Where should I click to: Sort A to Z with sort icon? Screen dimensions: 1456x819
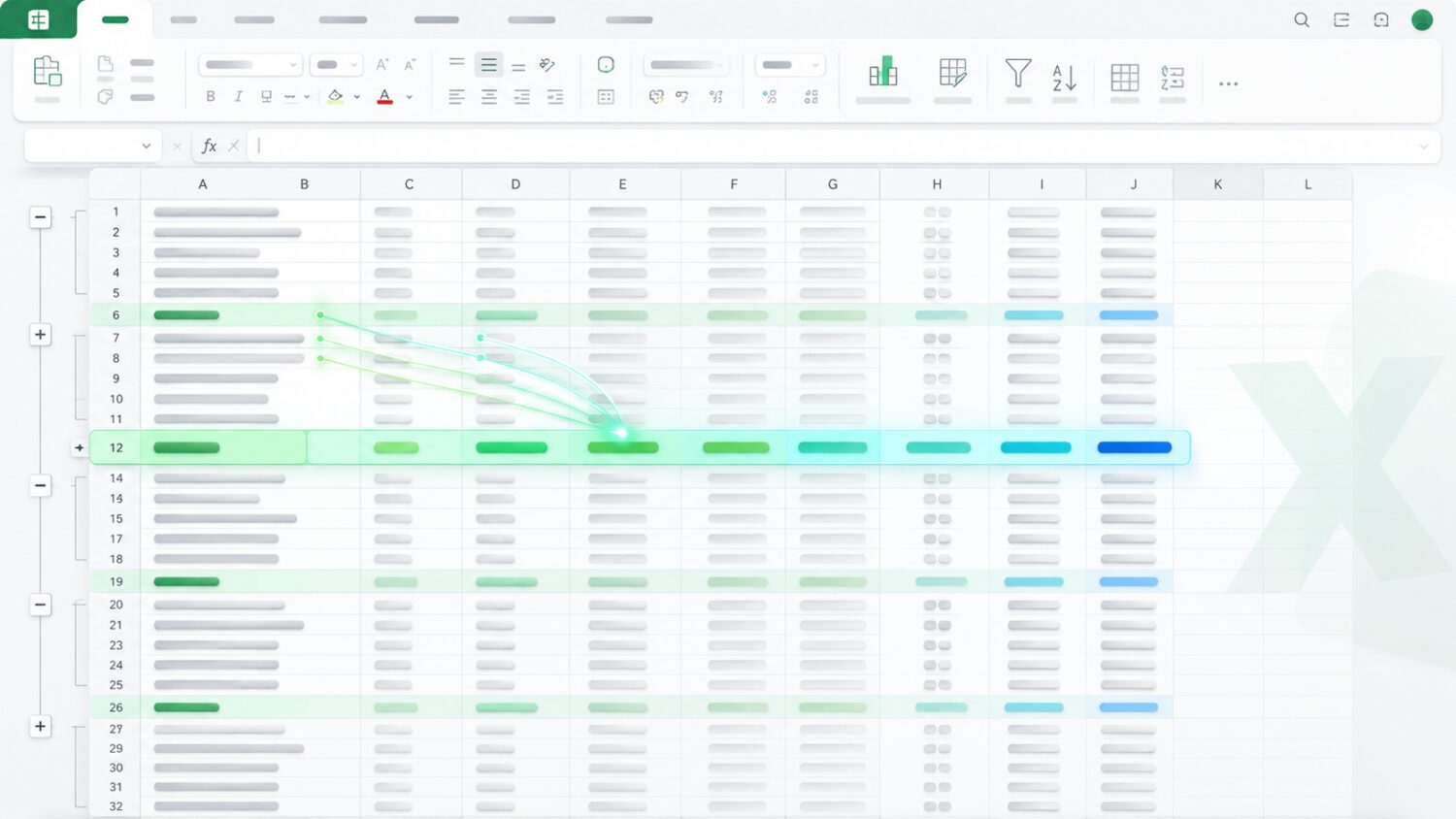pos(1065,77)
